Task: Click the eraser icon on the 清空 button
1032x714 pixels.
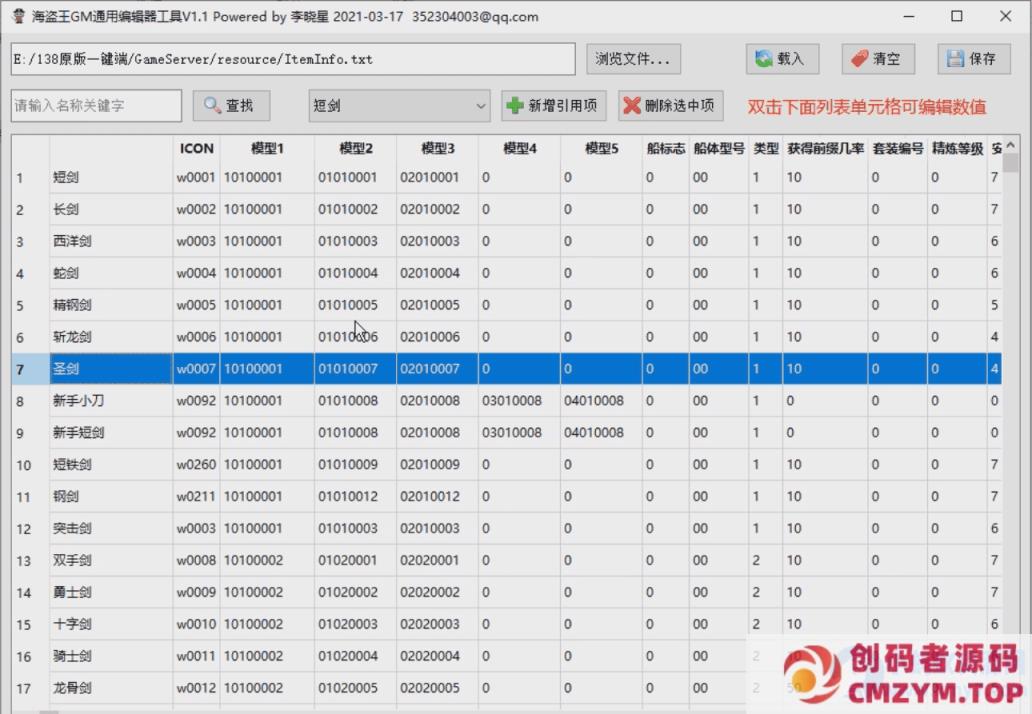Action: point(858,59)
